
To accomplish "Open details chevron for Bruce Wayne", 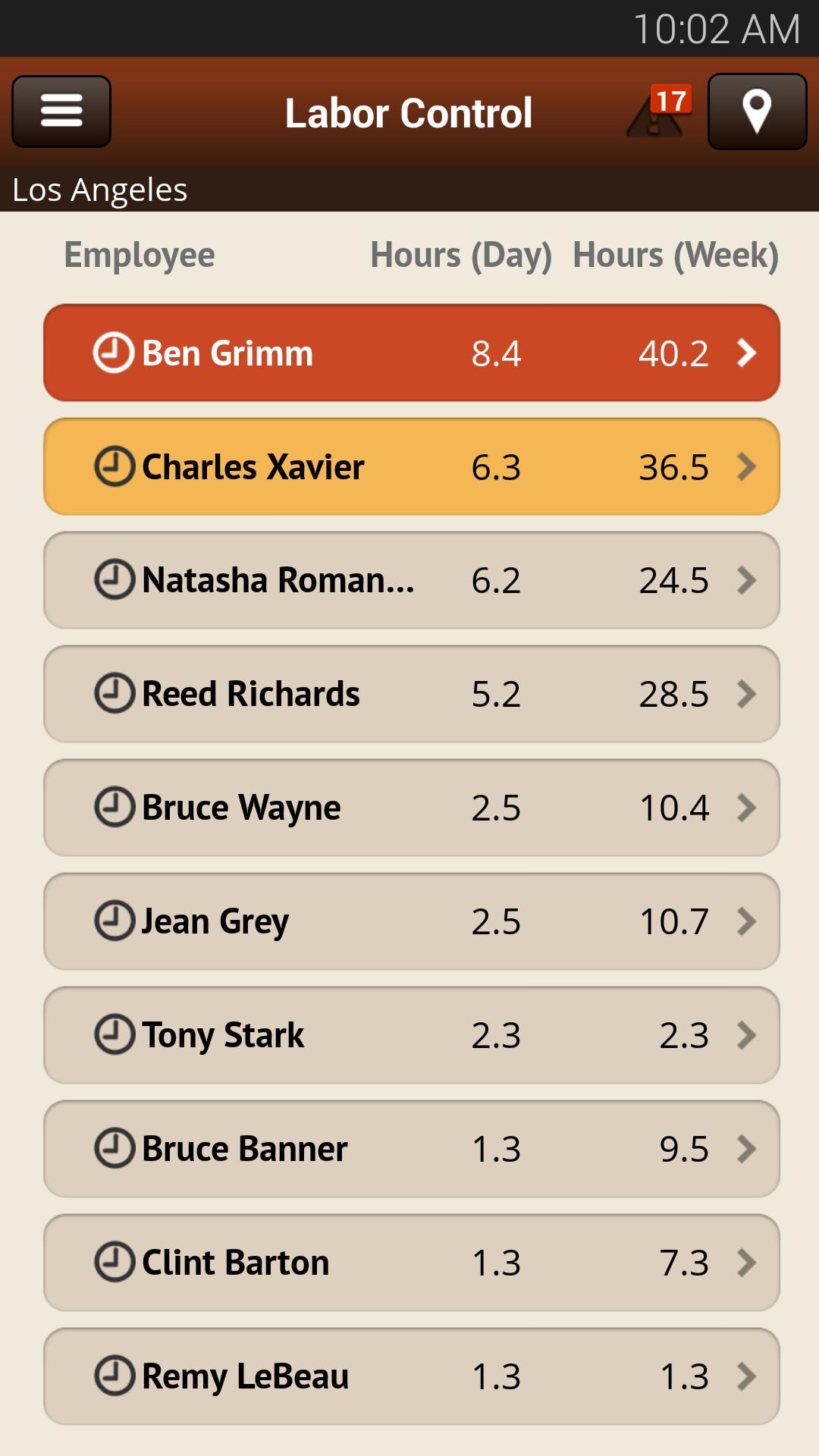I will (747, 808).
